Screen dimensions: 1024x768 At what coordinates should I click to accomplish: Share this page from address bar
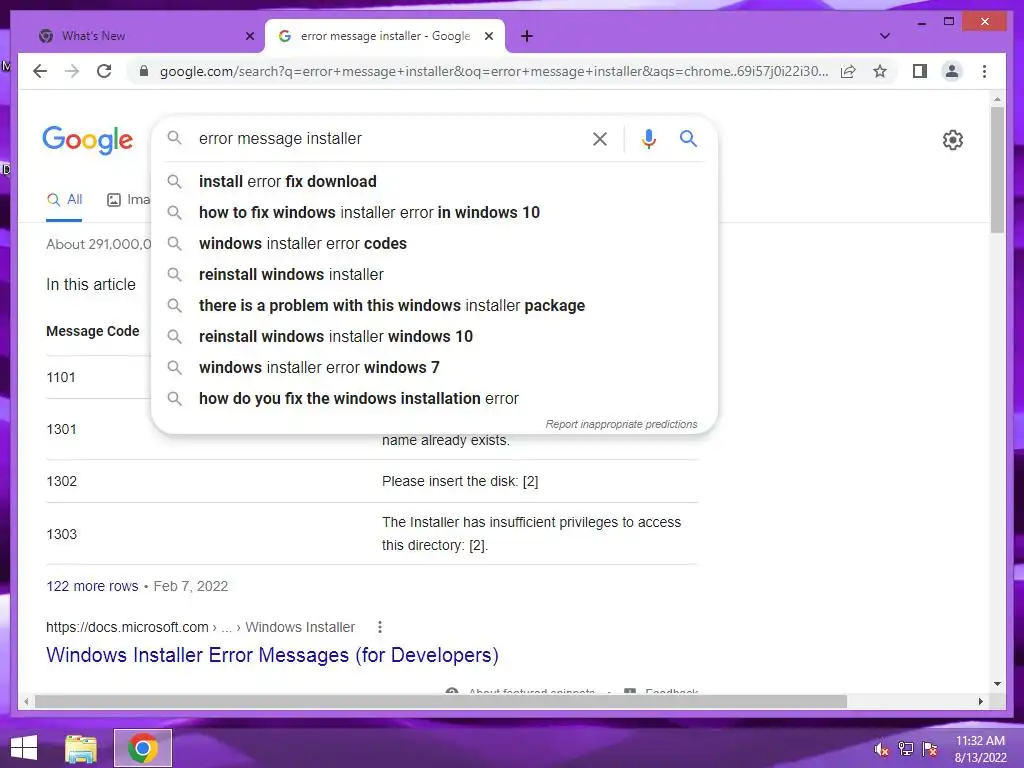tap(848, 71)
